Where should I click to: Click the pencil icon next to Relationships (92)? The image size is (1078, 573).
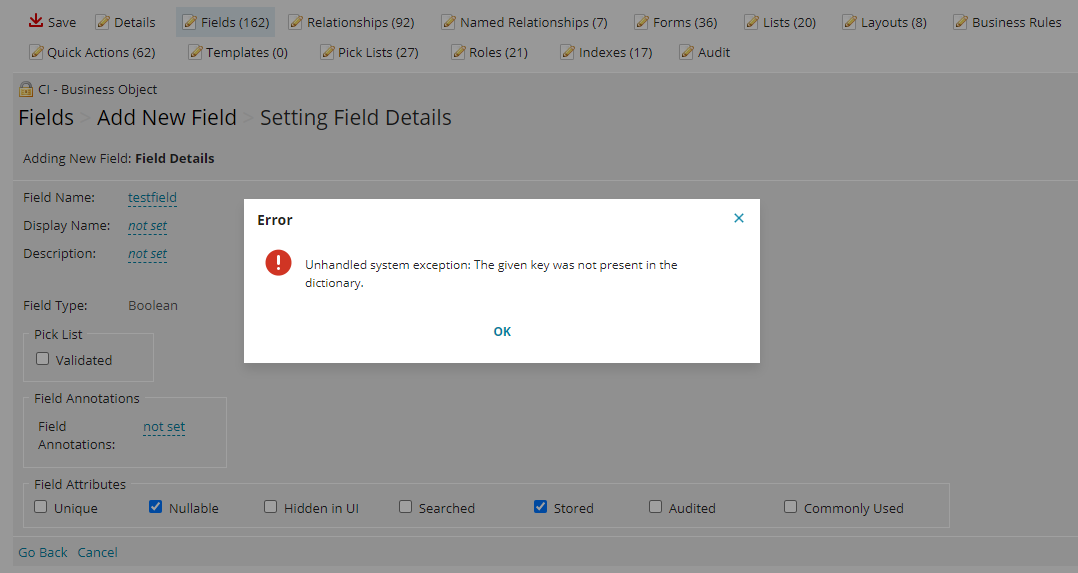coord(296,22)
